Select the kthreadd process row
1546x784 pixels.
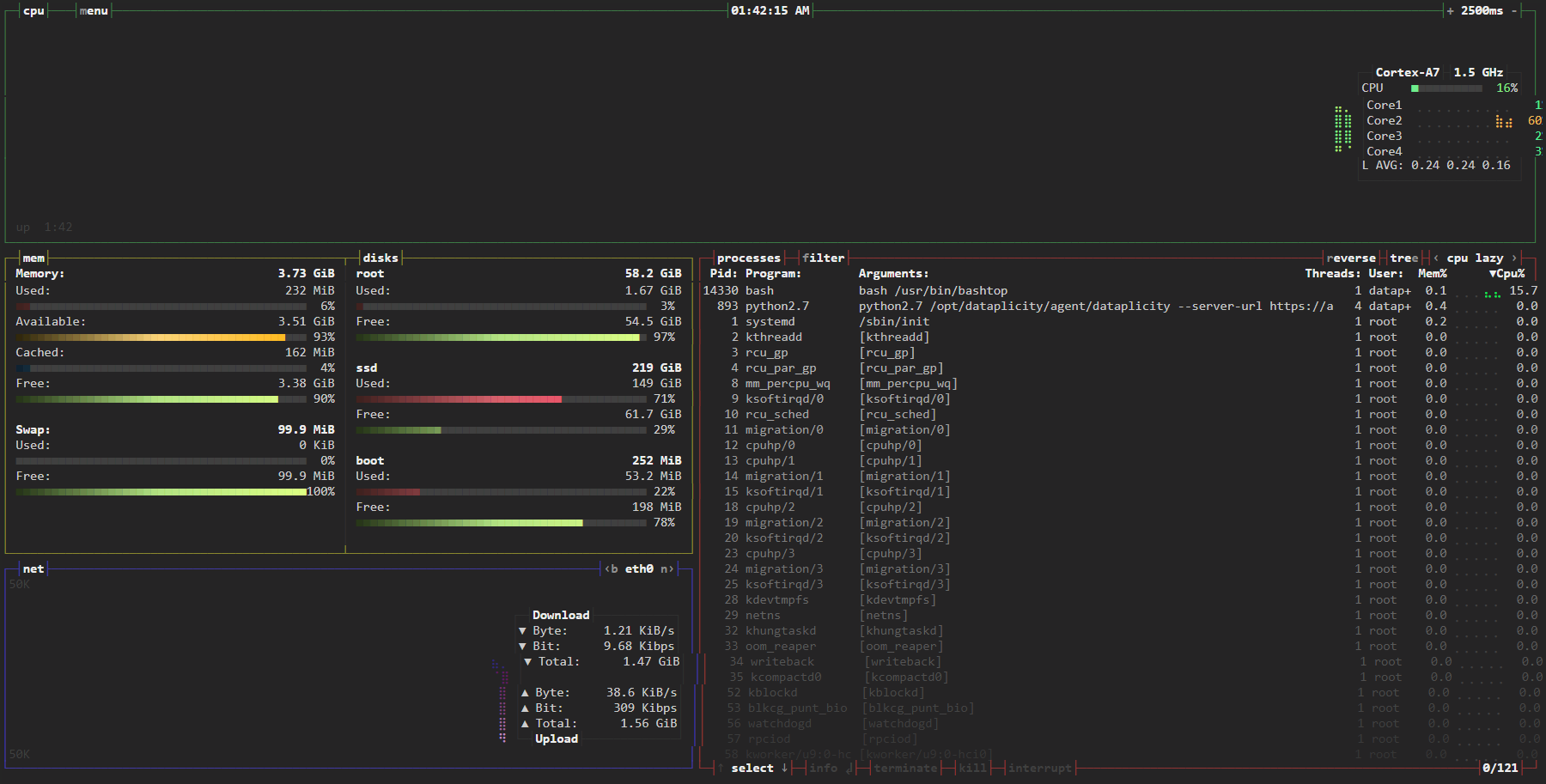(x=1120, y=337)
